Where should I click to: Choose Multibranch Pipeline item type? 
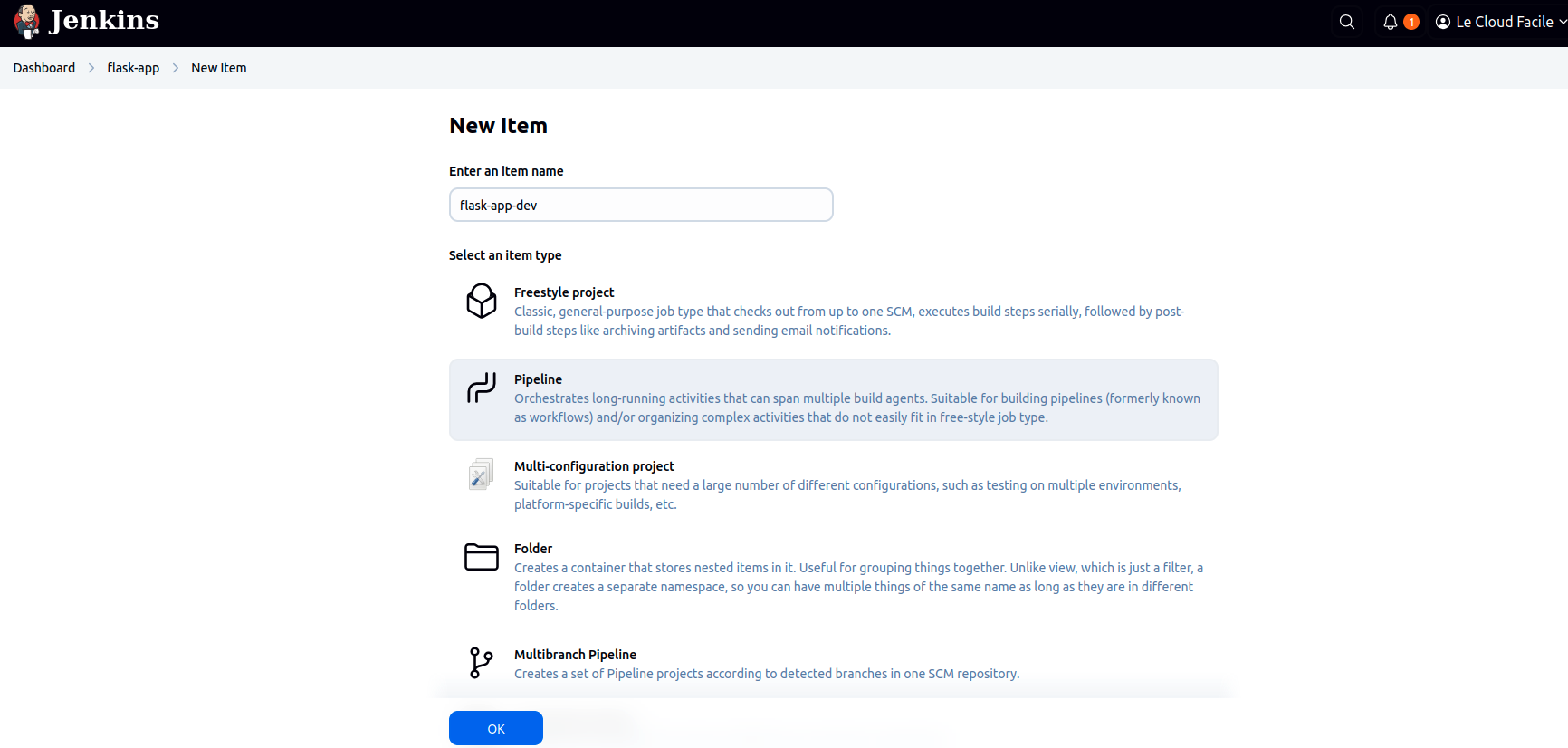(575, 655)
